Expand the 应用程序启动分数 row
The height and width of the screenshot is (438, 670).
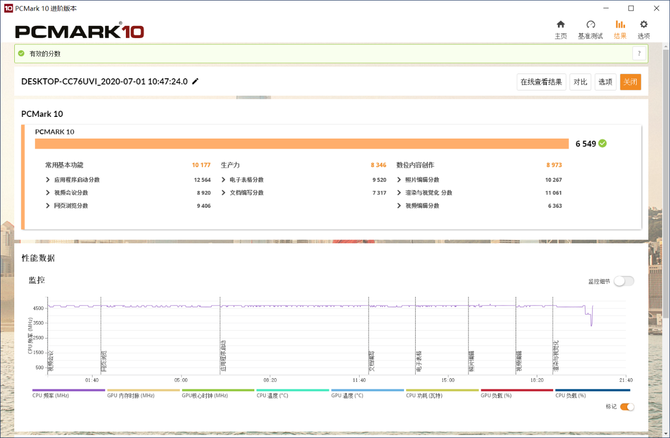[x=48, y=179]
